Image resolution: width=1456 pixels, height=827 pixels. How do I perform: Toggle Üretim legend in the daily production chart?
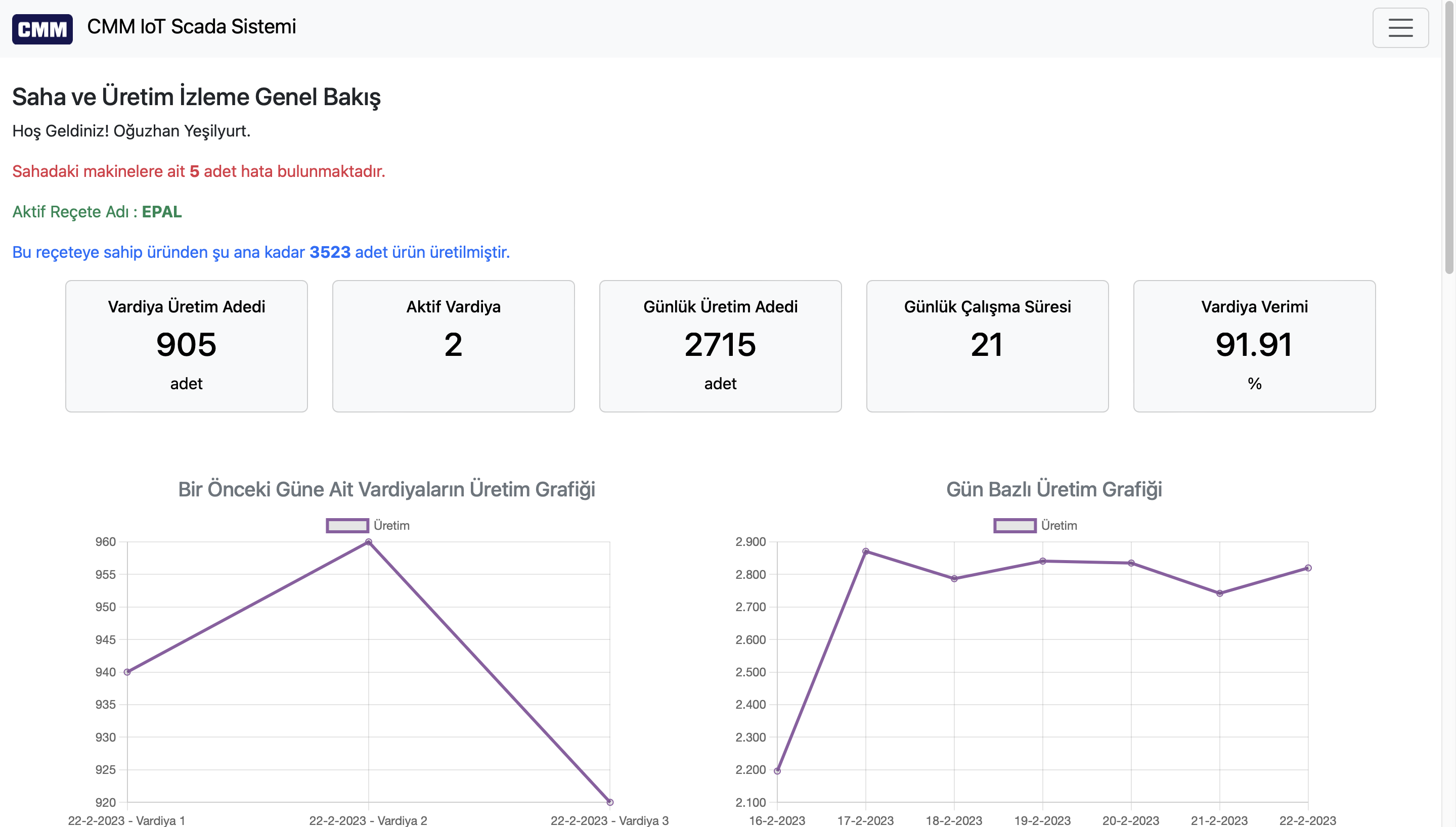coord(1058,525)
